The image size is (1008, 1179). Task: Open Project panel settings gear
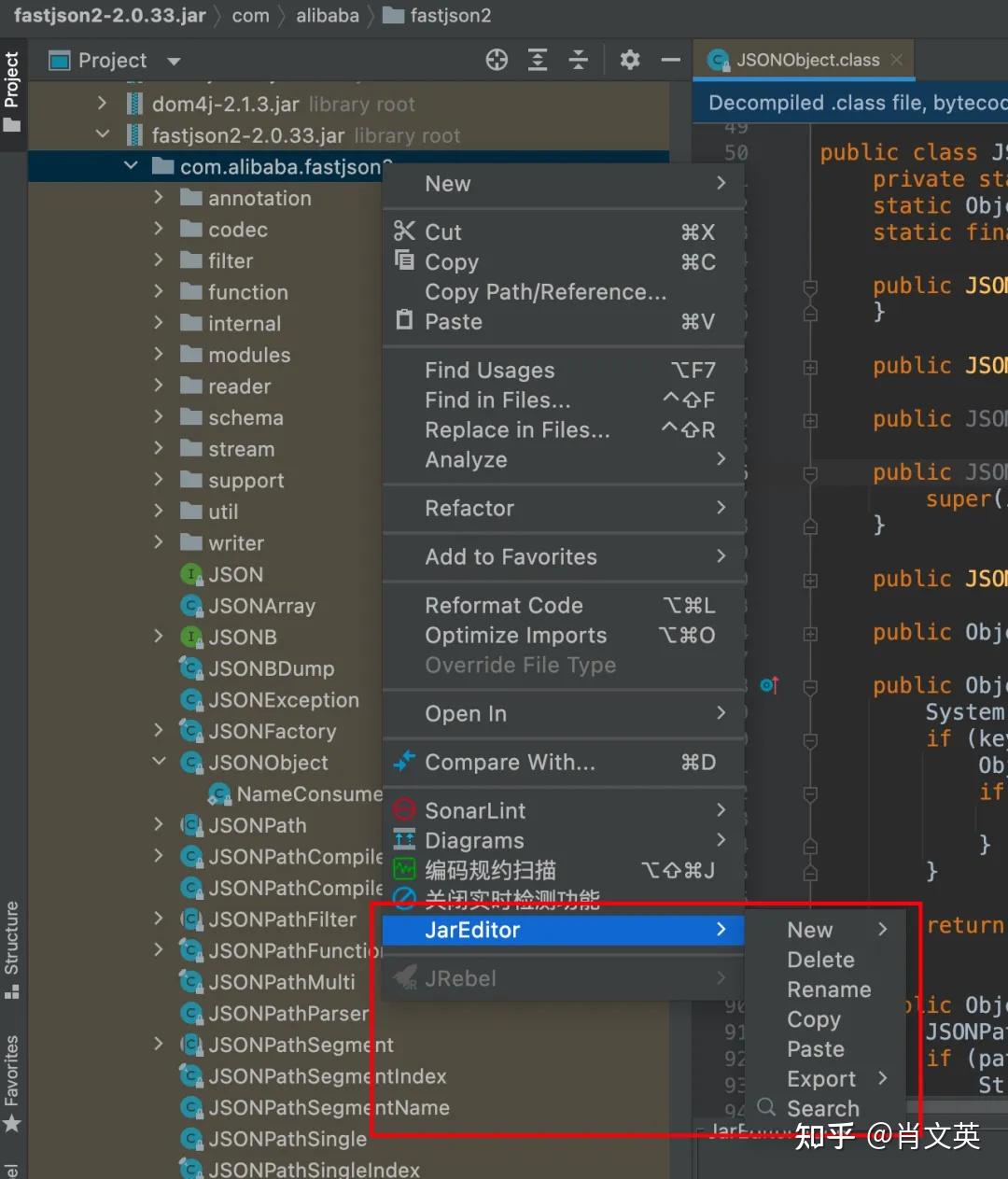point(630,61)
